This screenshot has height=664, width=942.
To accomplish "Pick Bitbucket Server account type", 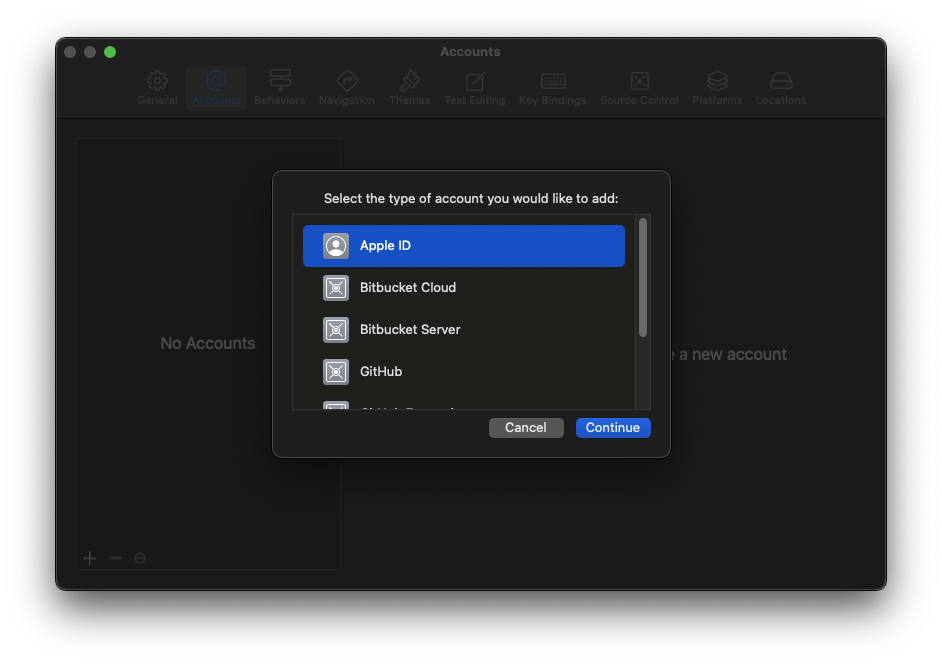I will point(464,330).
